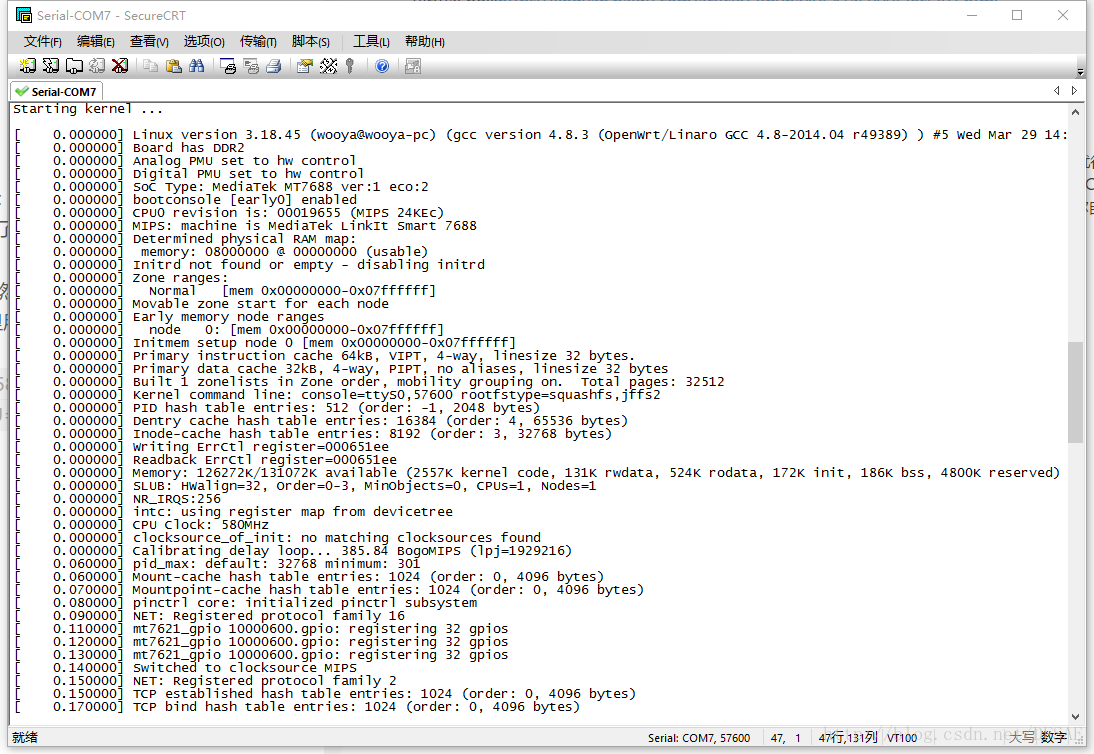
Task: Click the Disconnect red X icon
Action: 120,66
